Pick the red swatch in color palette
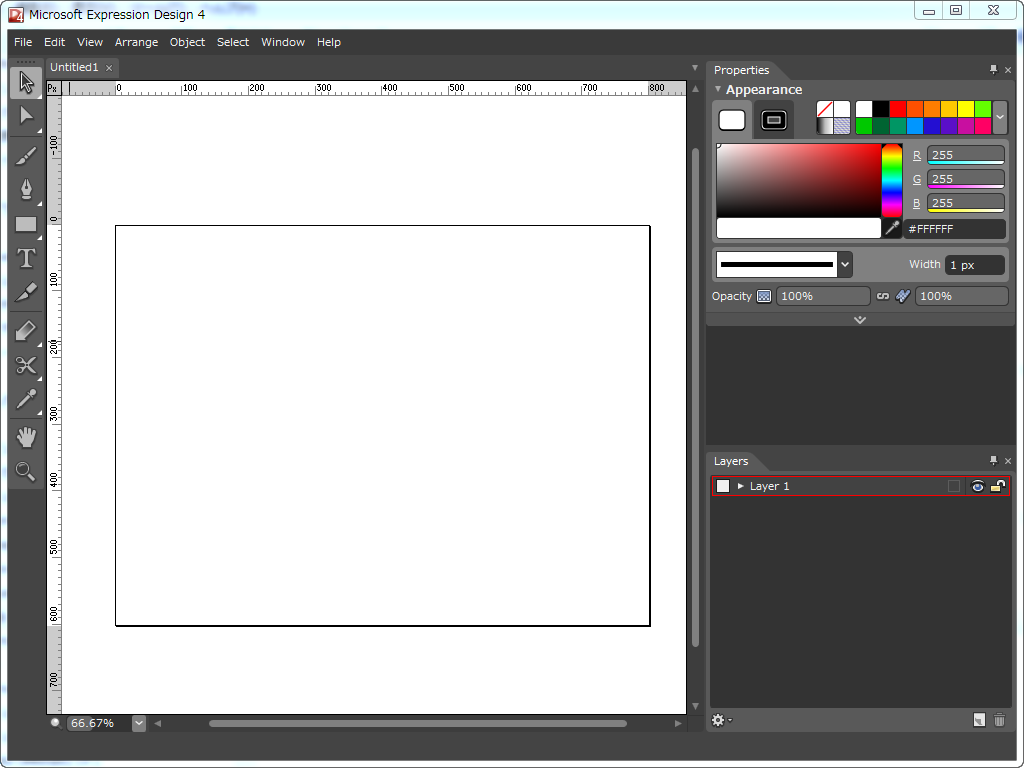This screenshot has width=1024, height=768. [898, 109]
